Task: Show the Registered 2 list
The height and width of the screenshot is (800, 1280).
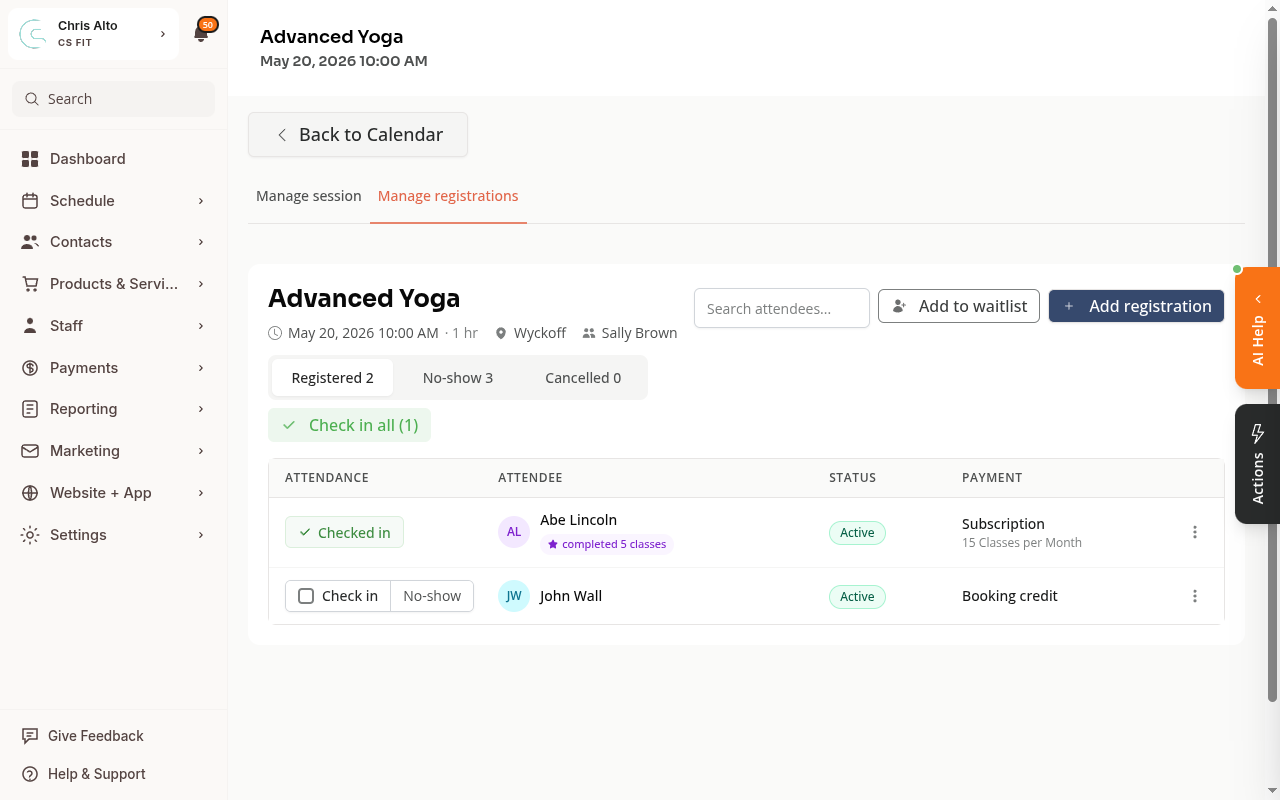Action: [332, 378]
